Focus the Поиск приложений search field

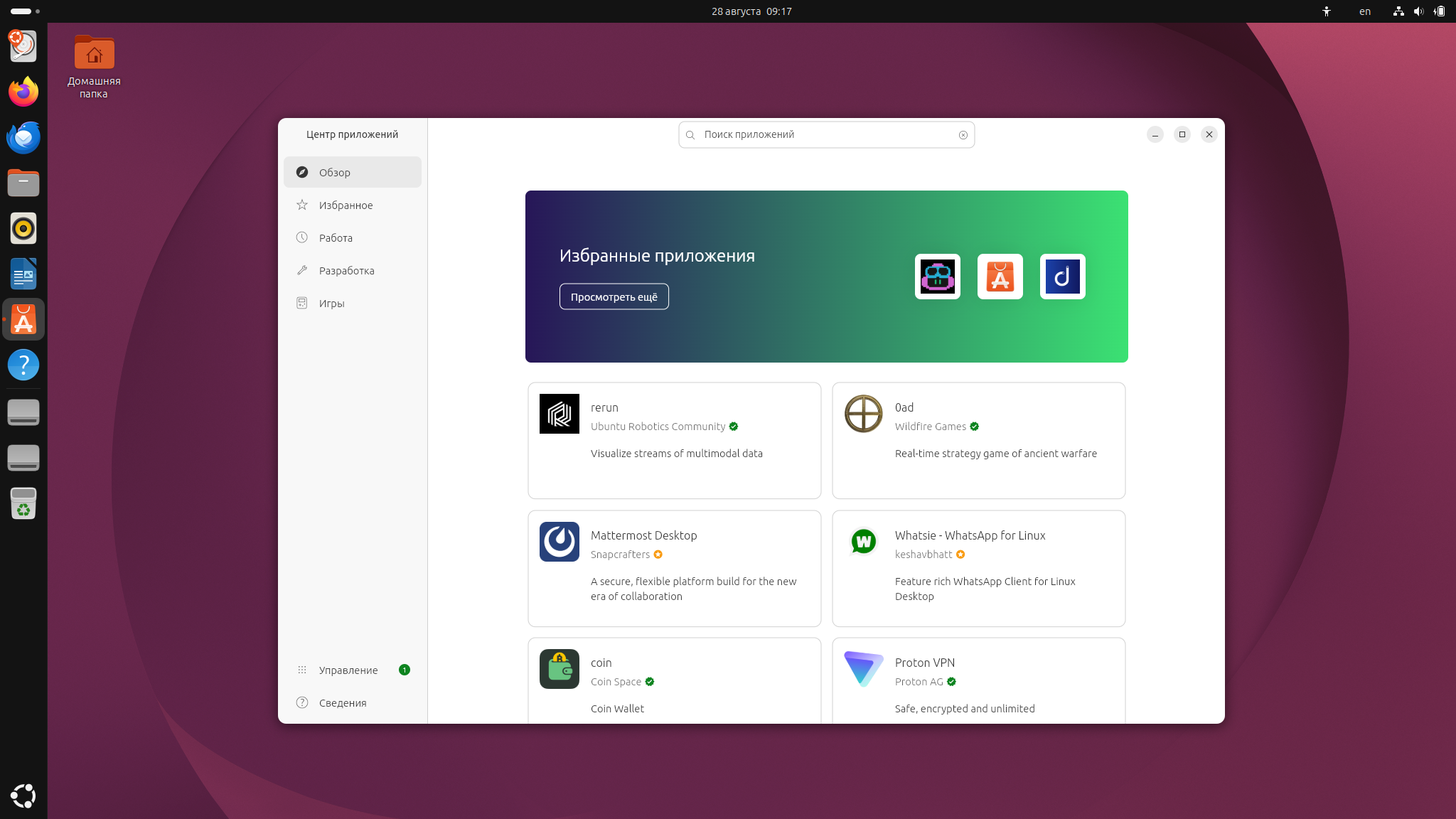point(827,135)
